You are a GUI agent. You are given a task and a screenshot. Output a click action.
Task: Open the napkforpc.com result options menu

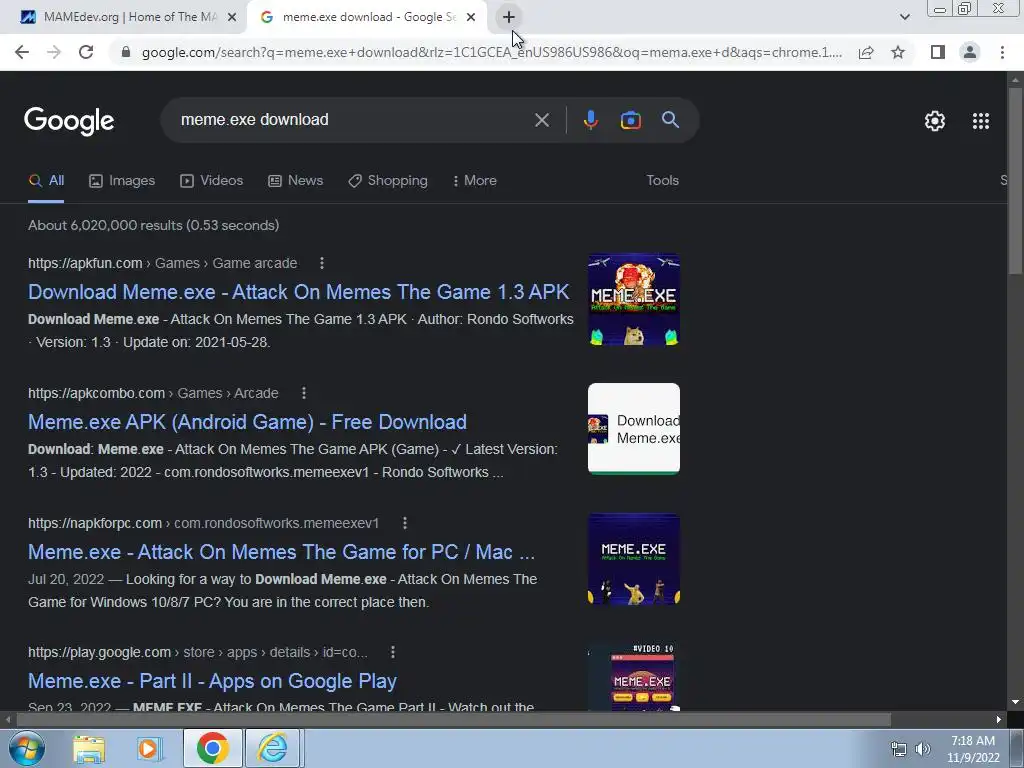(x=404, y=523)
